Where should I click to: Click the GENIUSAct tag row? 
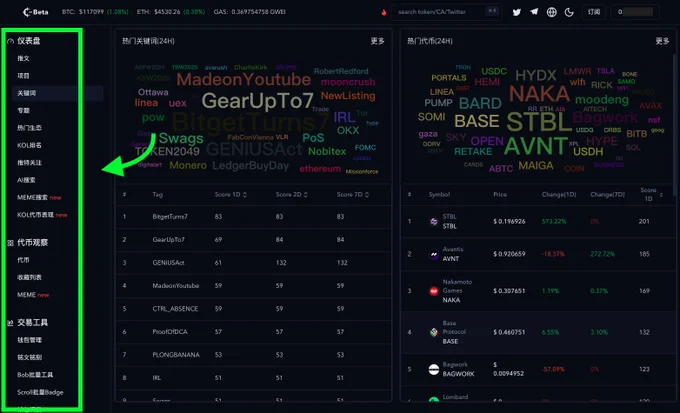tap(254, 262)
